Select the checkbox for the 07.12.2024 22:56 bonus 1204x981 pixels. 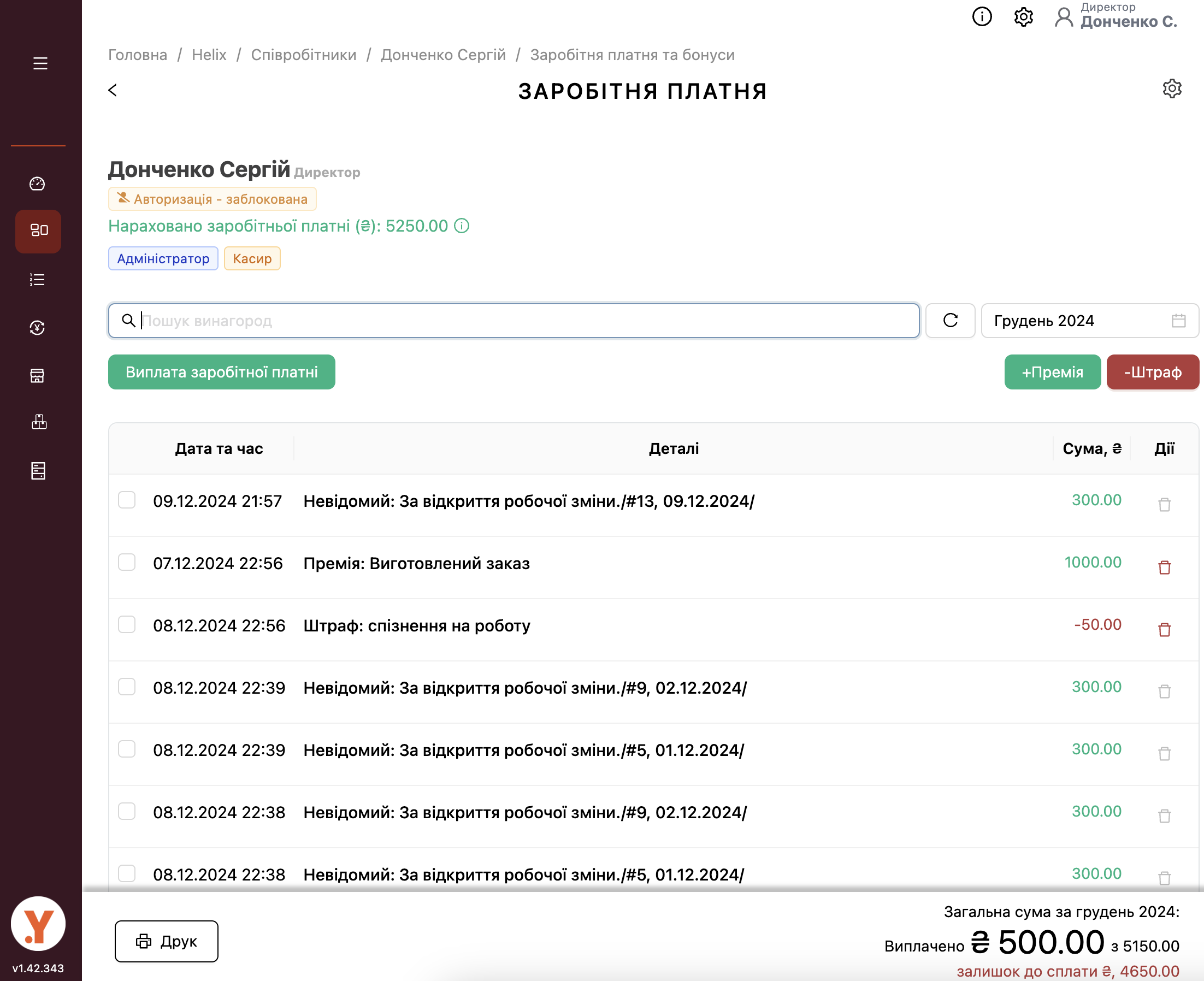coord(127,562)
